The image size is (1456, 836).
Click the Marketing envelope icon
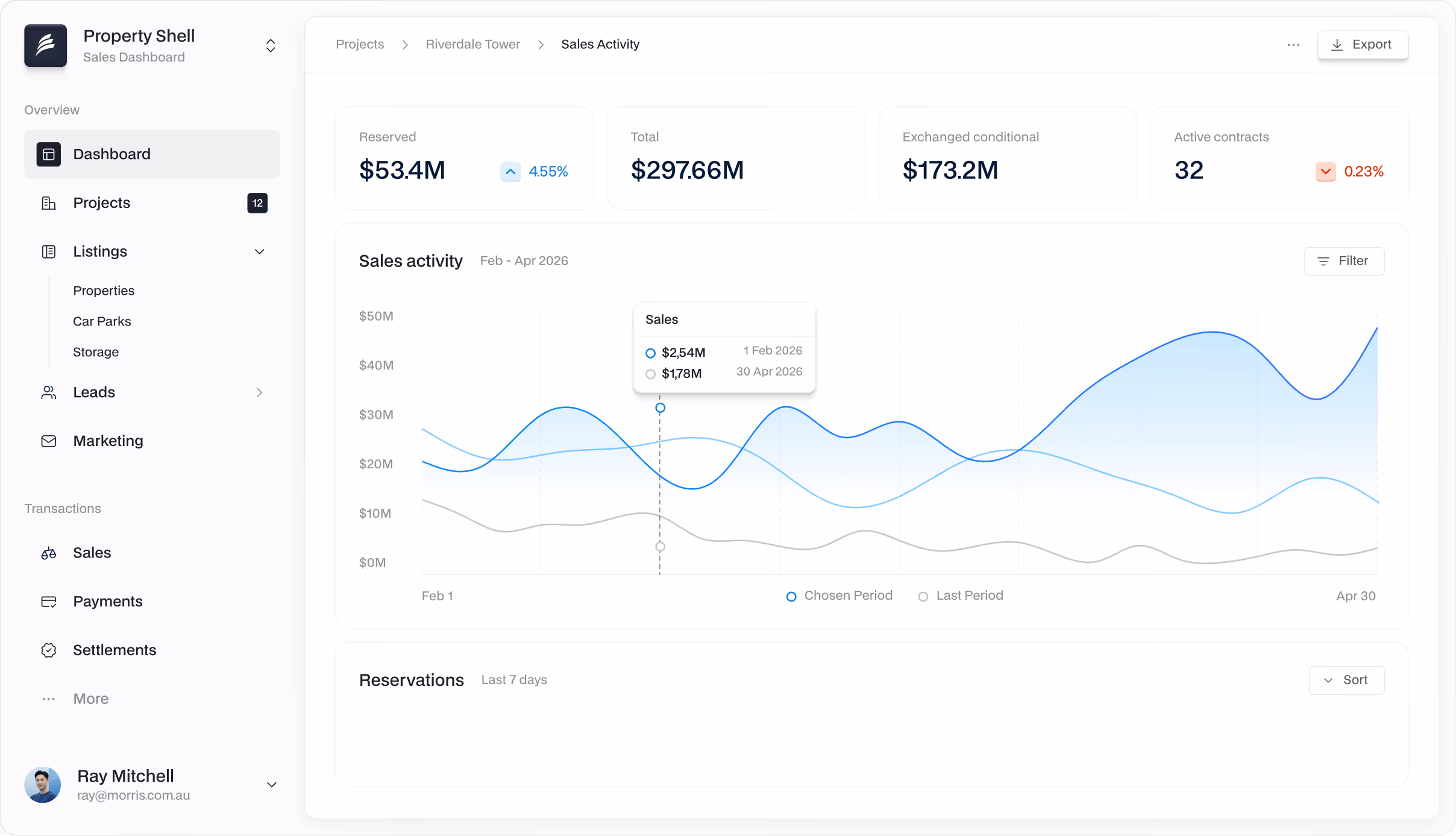click(x=49, y=441)
